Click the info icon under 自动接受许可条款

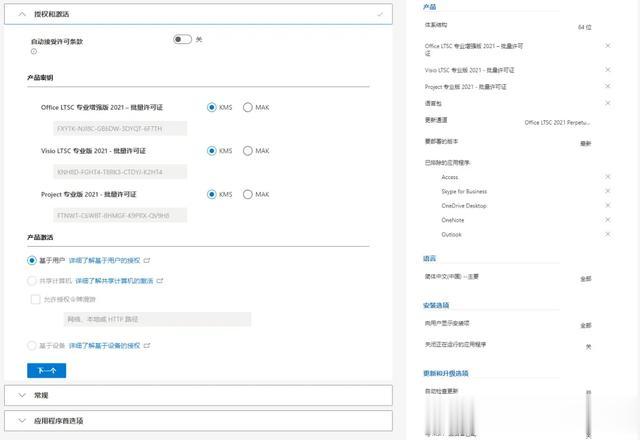pos(34,51)
